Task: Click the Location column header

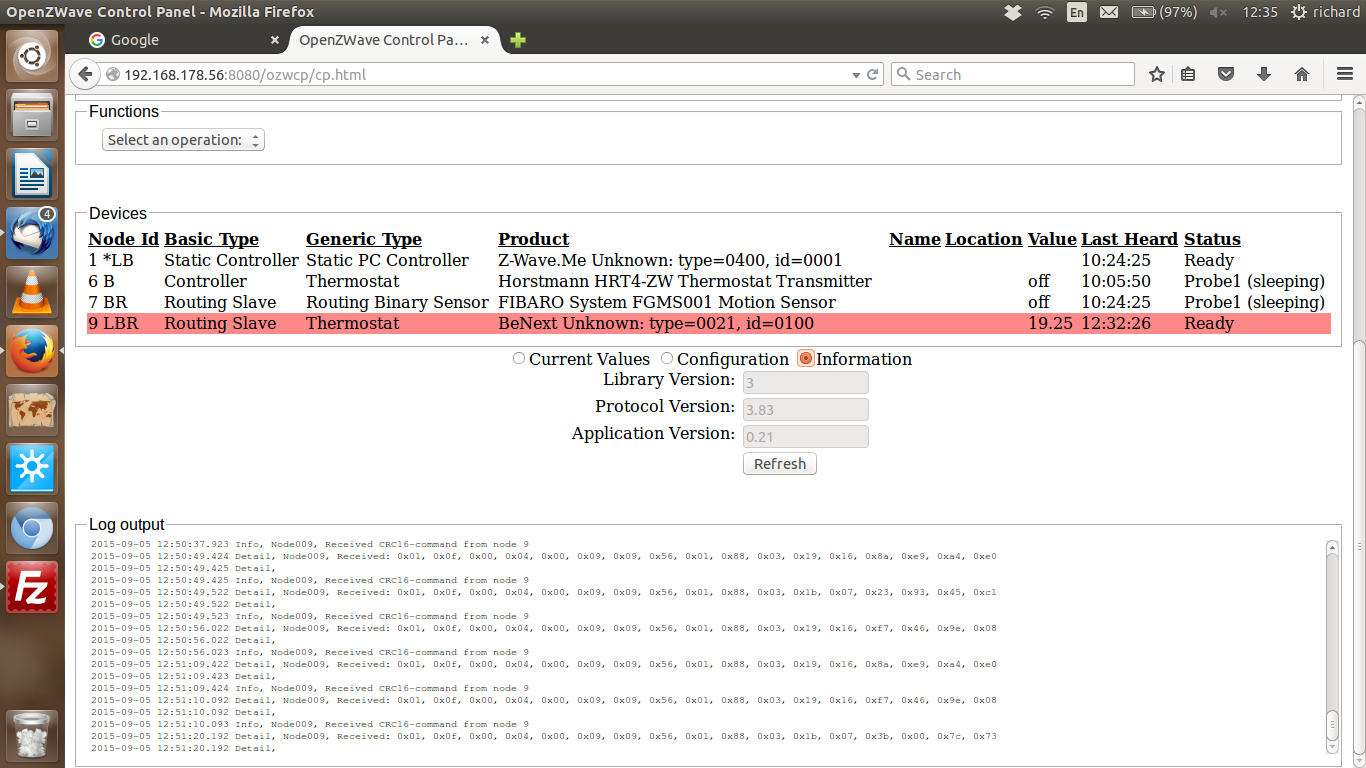Action: [x=984, y=239]
